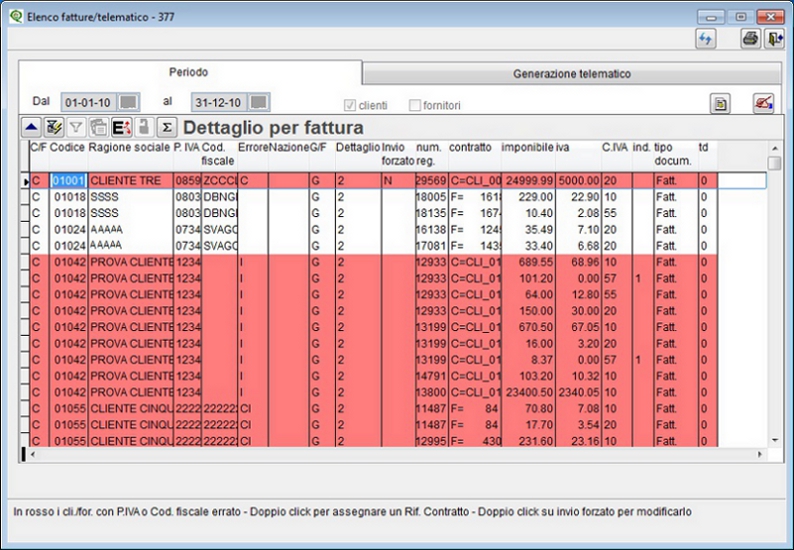Click the blue refresh arrows icon

706,38
